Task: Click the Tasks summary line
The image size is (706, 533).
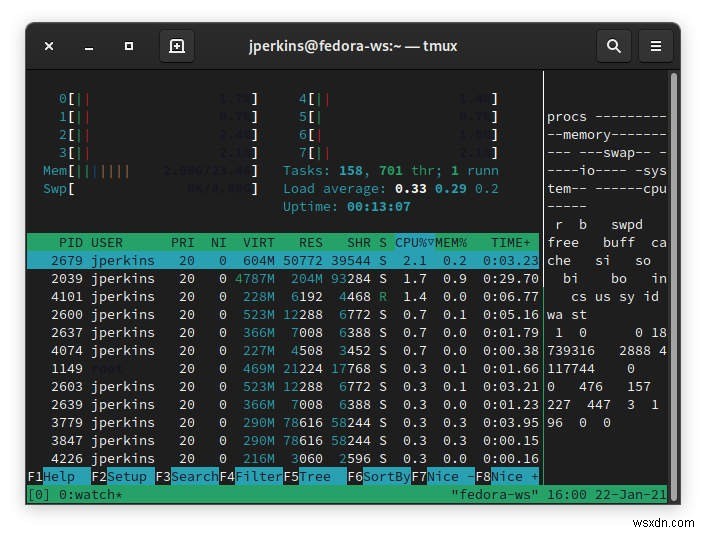Action: 390,171
